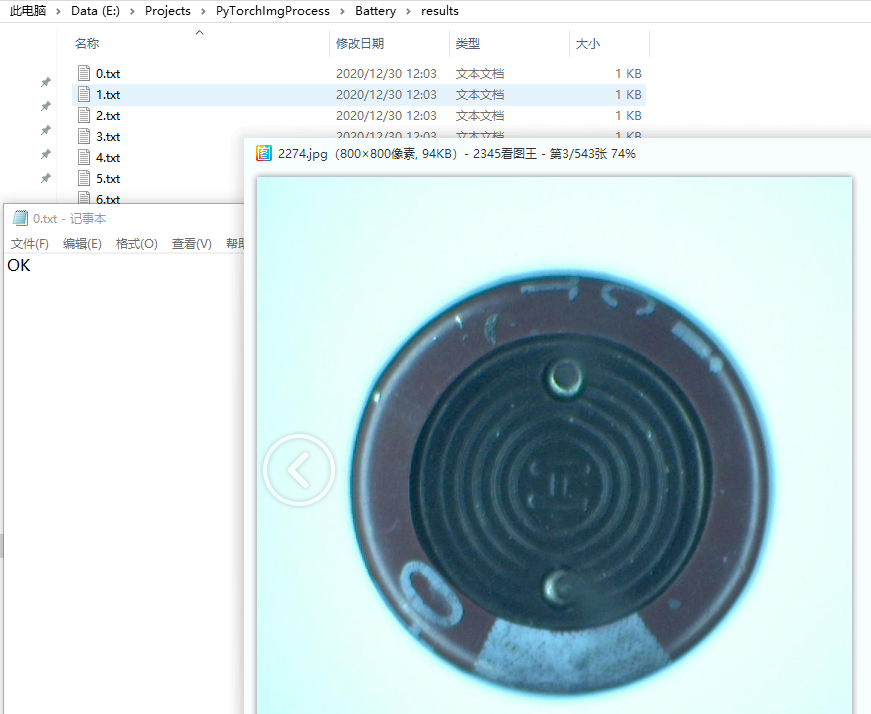
Task: Open Notepad's 格式(O) menu
Action: [x=137, y=243]
